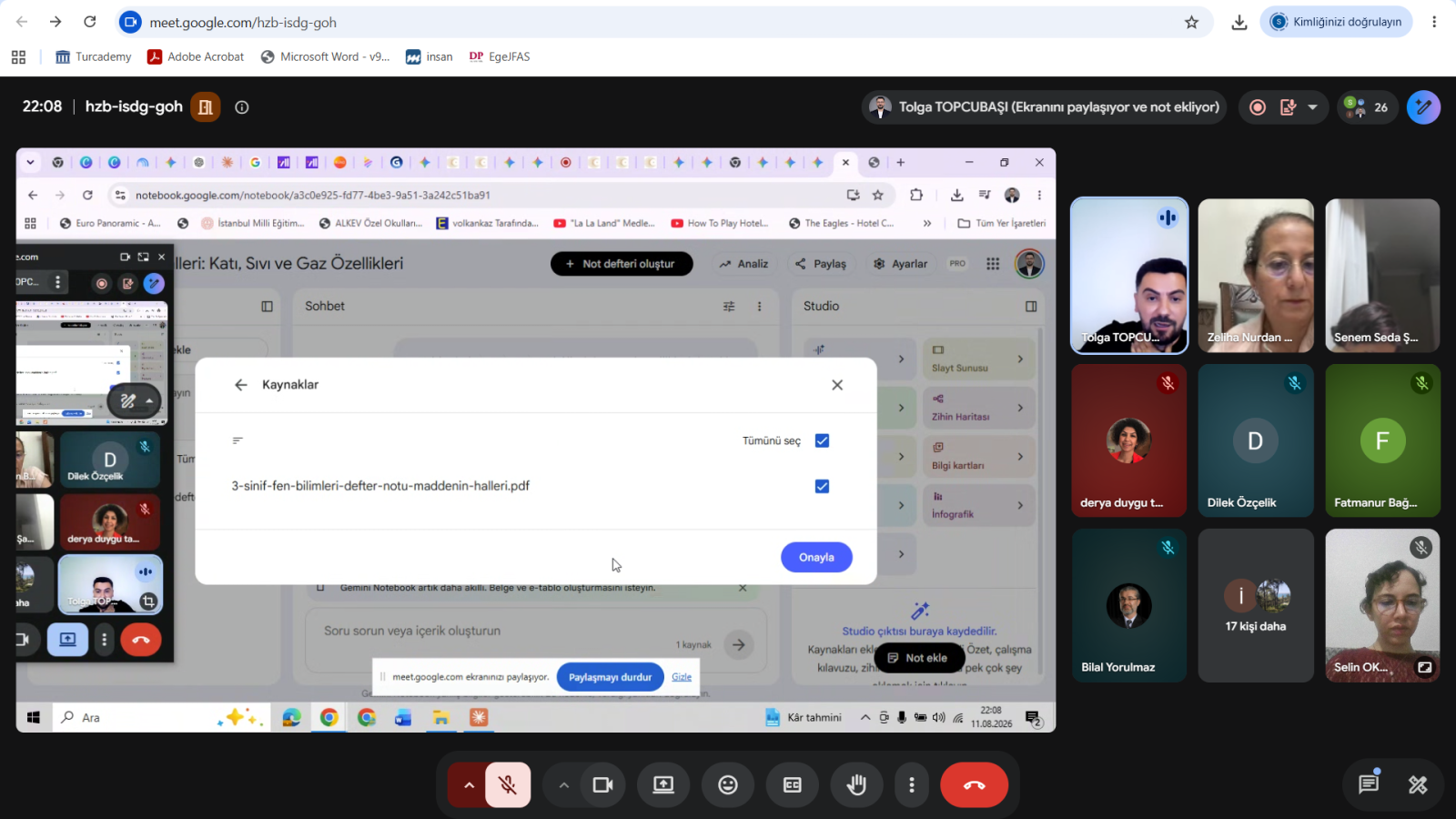
Task: Open the Adobe Acrobat bookmark
Action: click(x=196, y=56)
